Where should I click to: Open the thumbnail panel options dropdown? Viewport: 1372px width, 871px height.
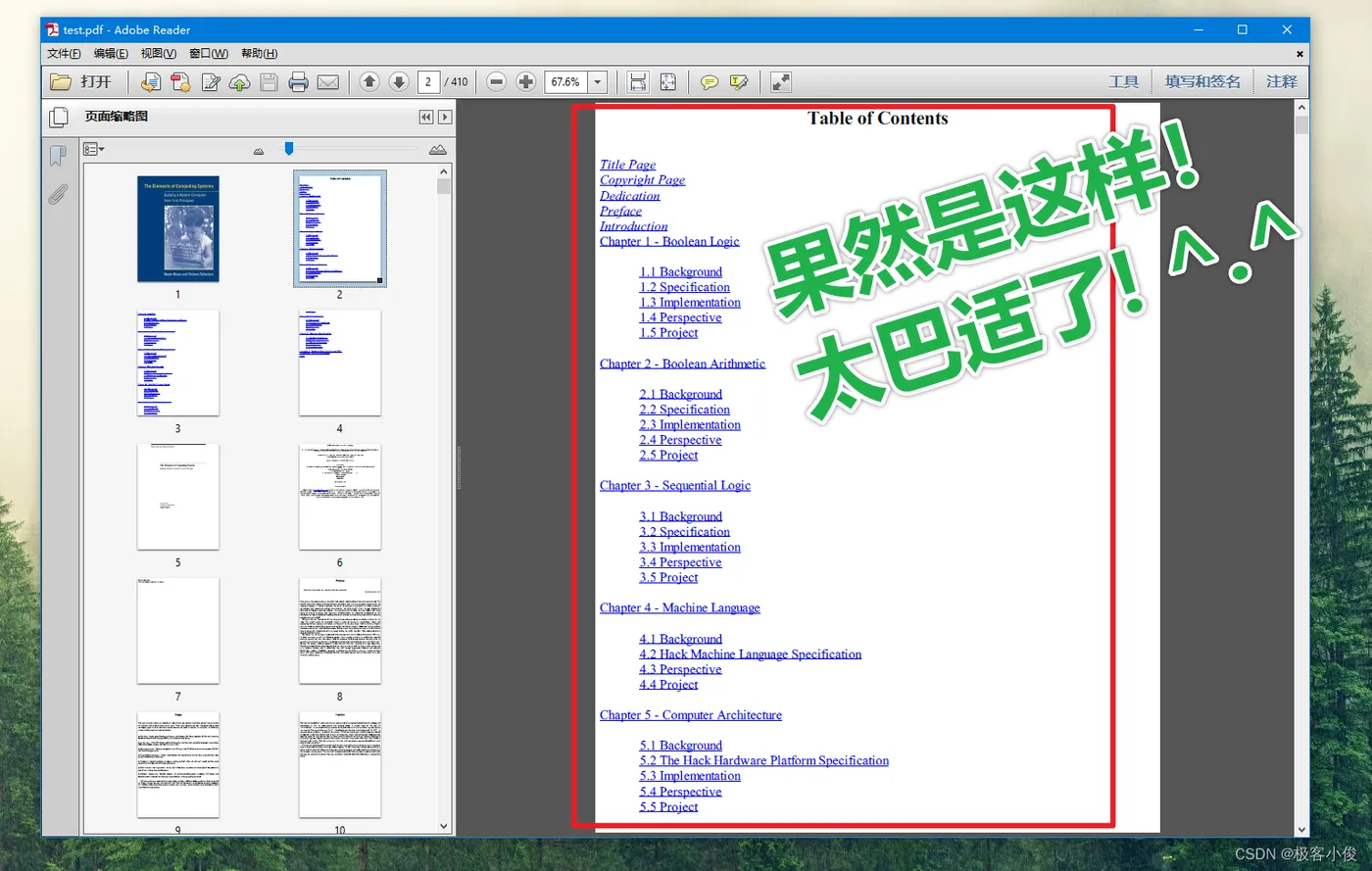(94, 150)
